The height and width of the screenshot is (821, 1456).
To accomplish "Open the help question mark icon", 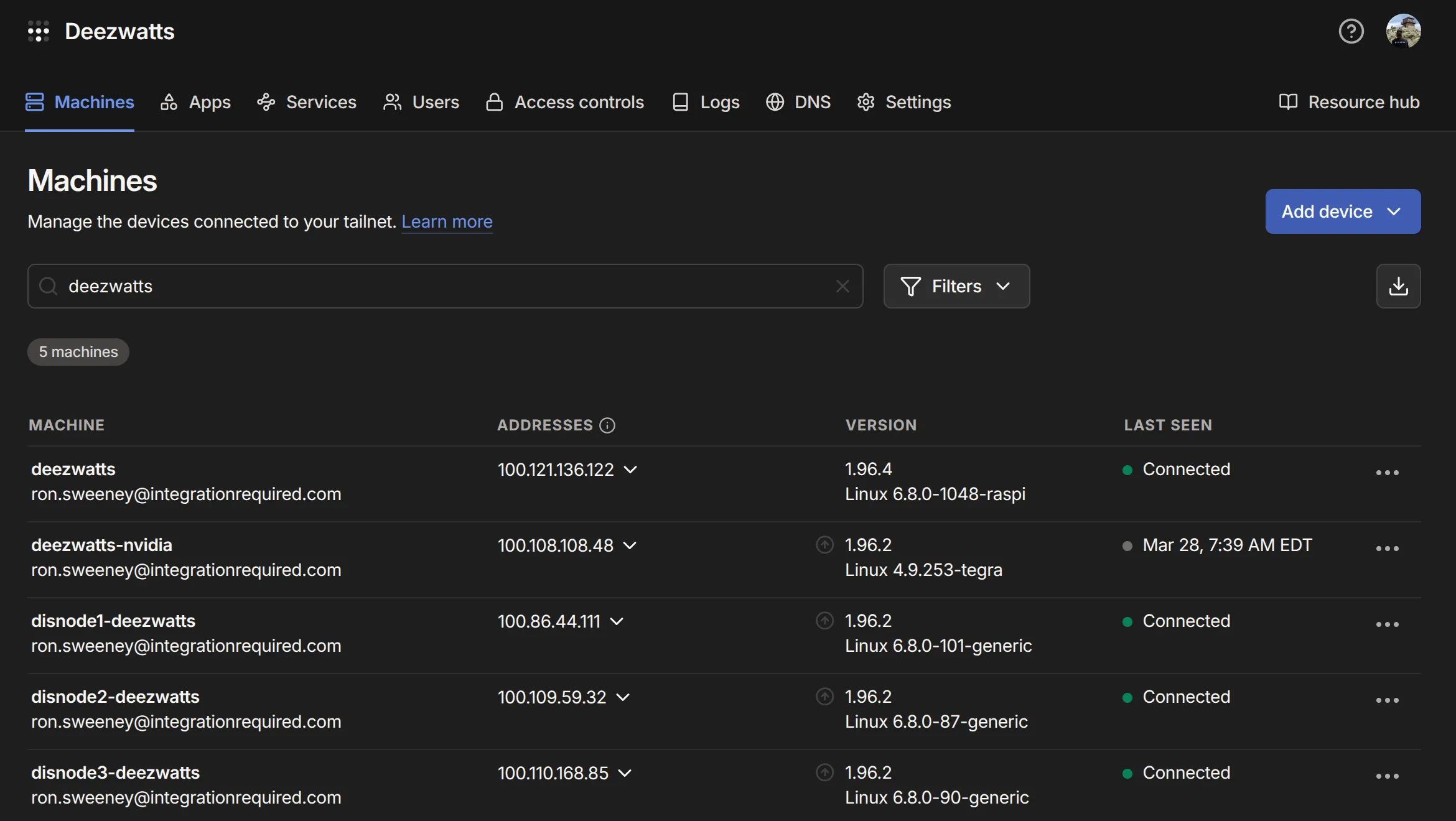I will (1351, 31).
